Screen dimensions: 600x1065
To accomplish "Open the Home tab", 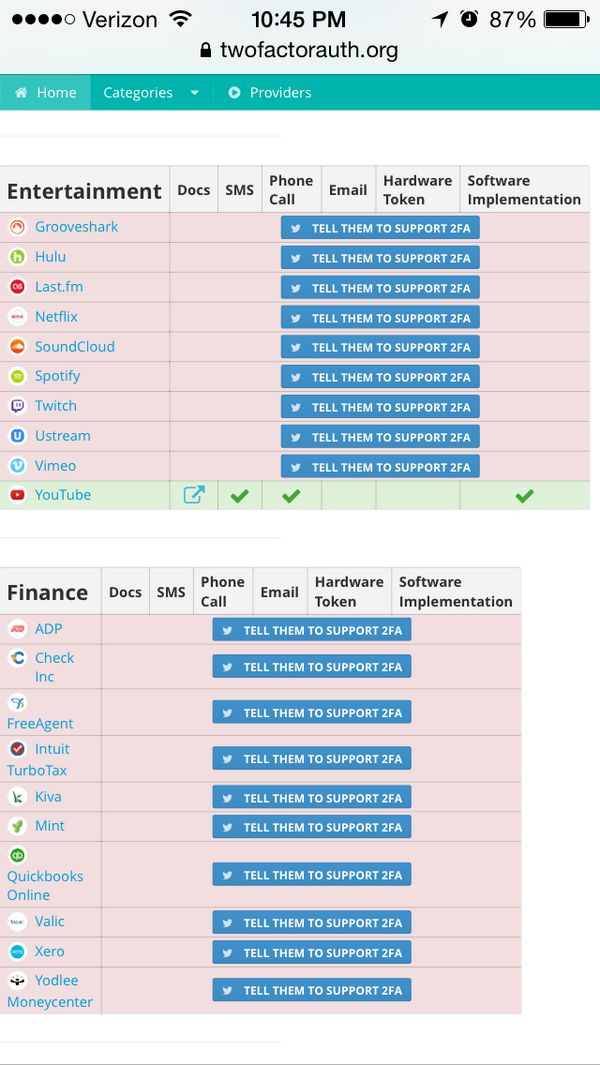I will (x=45, y=92).
